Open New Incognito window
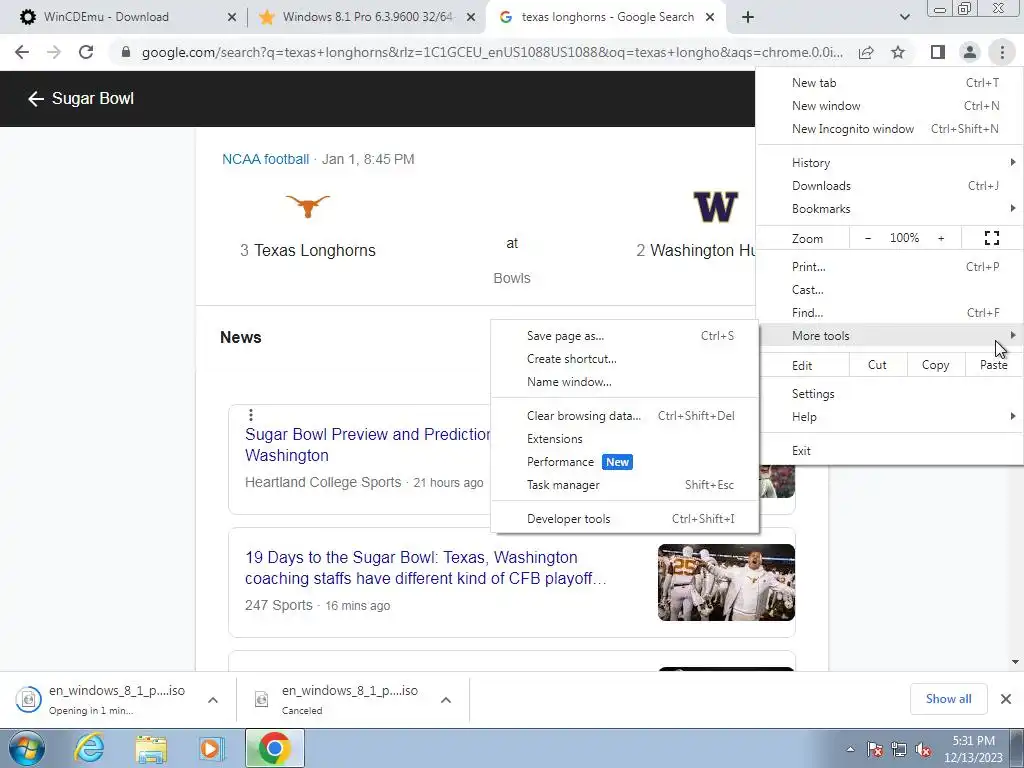 889,129
